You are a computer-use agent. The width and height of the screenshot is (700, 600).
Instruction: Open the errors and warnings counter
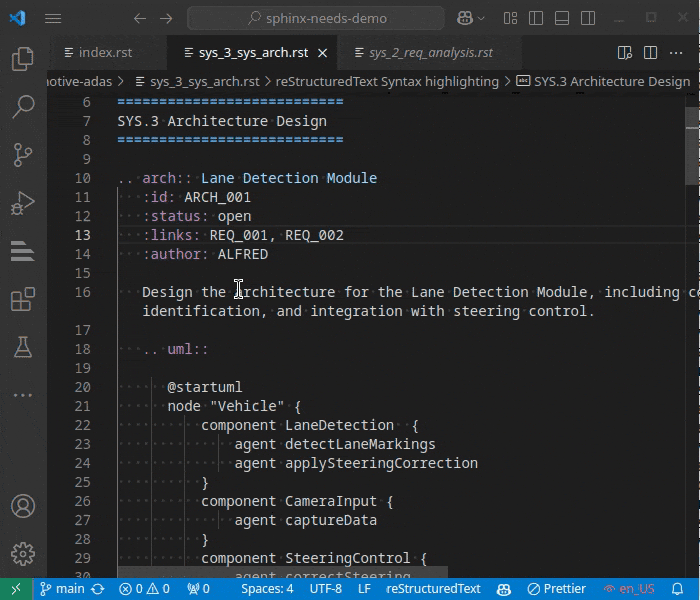pos(144,589)
